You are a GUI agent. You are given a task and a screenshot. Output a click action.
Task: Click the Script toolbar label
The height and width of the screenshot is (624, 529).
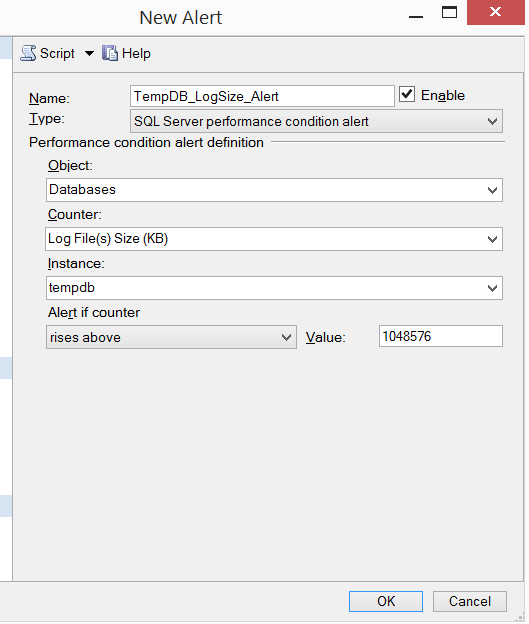[57, 53]
